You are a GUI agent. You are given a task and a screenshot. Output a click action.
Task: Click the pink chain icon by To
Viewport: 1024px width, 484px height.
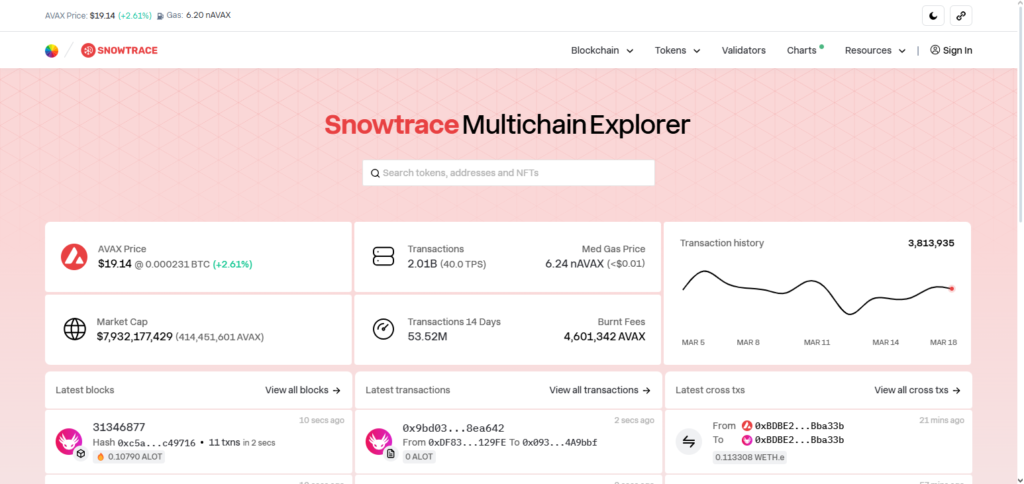pos(747,440)
